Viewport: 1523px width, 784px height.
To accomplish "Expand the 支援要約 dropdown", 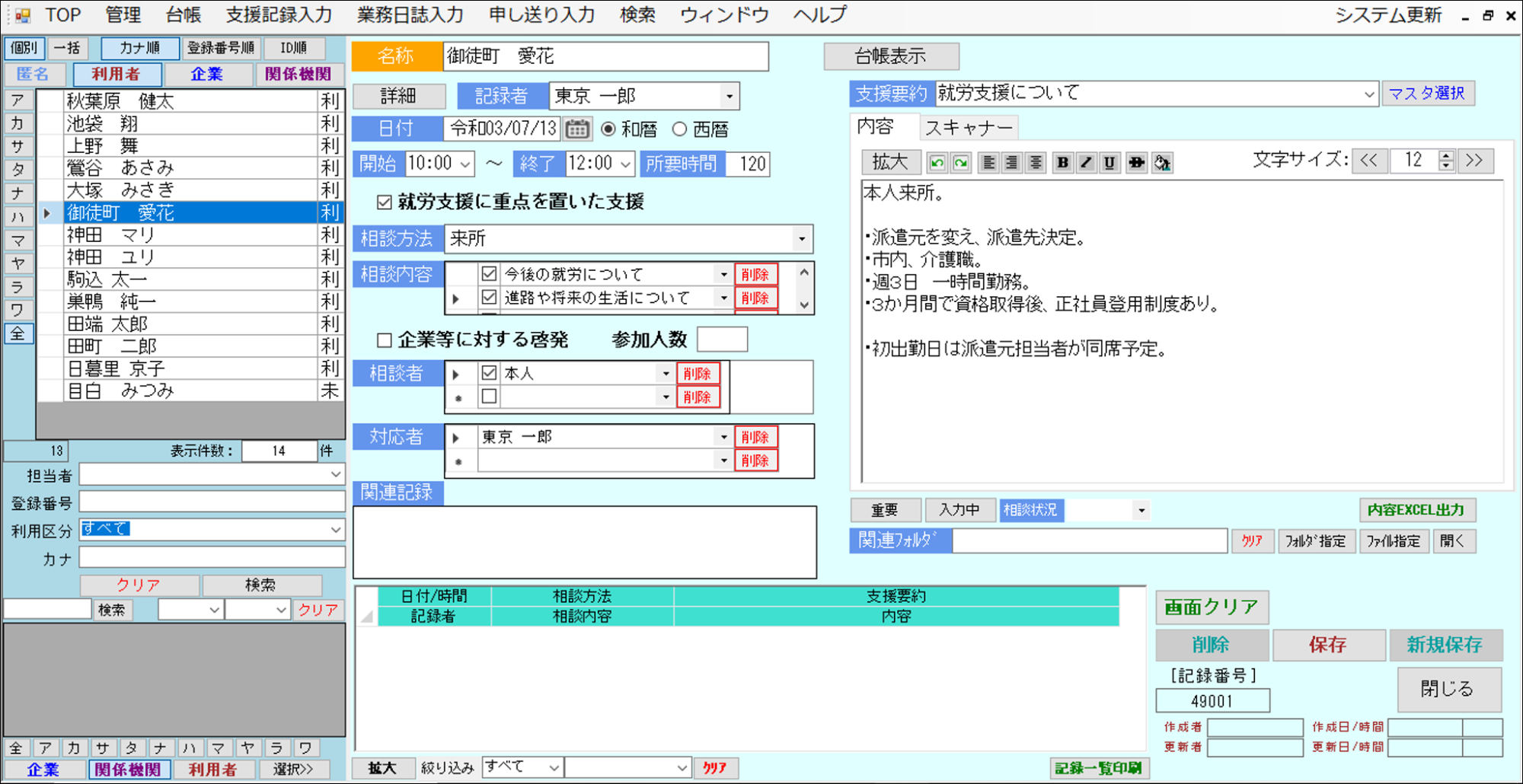I will pos(1369,94).
